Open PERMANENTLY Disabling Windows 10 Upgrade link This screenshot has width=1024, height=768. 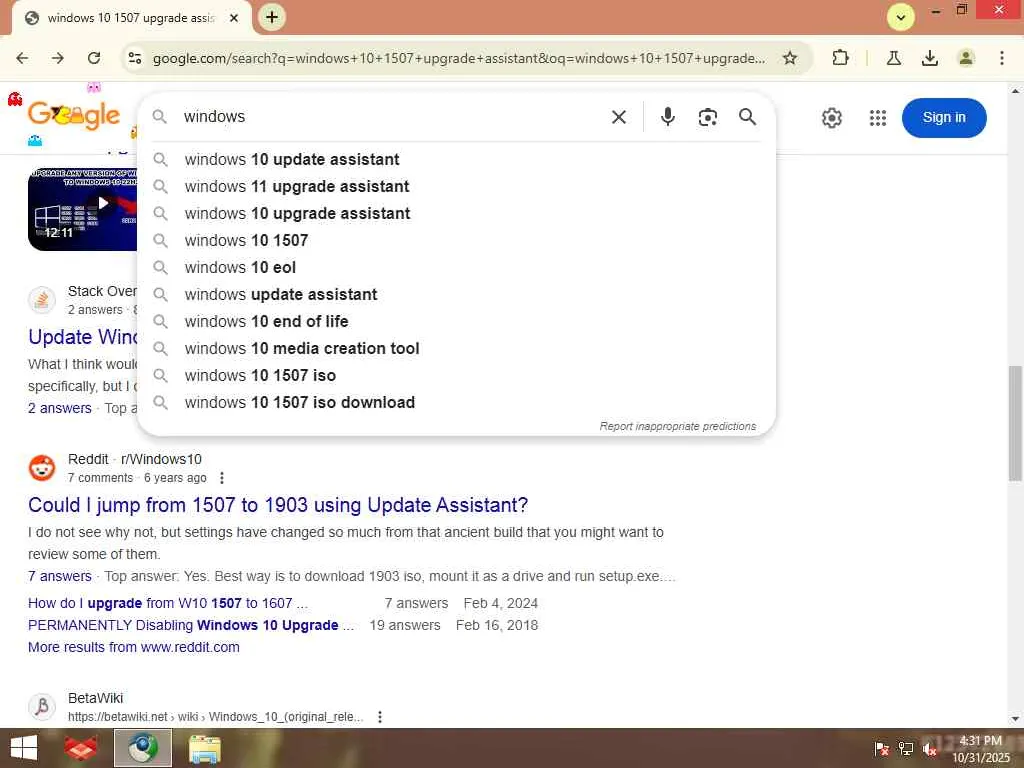coord(191,626)
